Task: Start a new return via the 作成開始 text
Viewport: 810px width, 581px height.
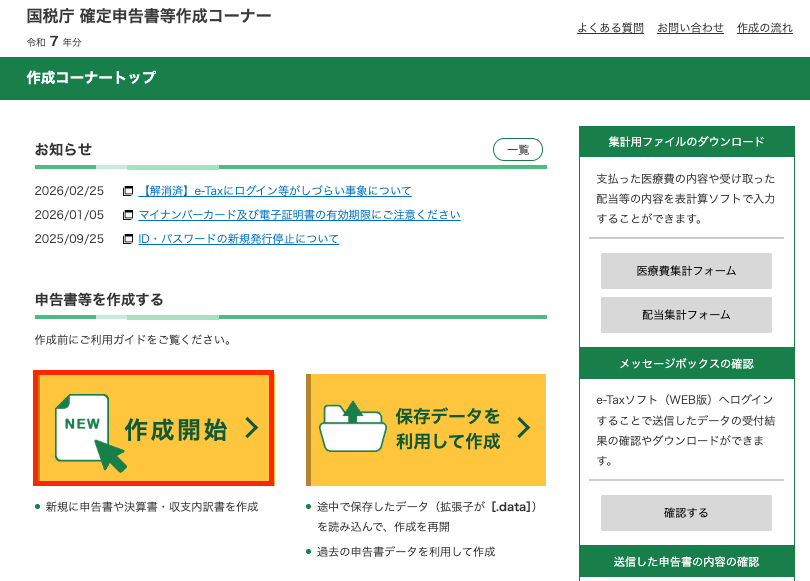Action: 176,430
